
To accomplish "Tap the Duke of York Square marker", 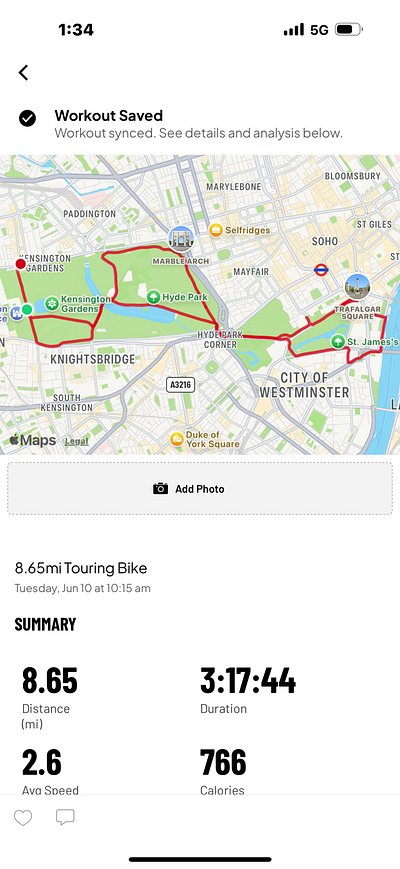I will pyautogui.click(x=177, y=439).
